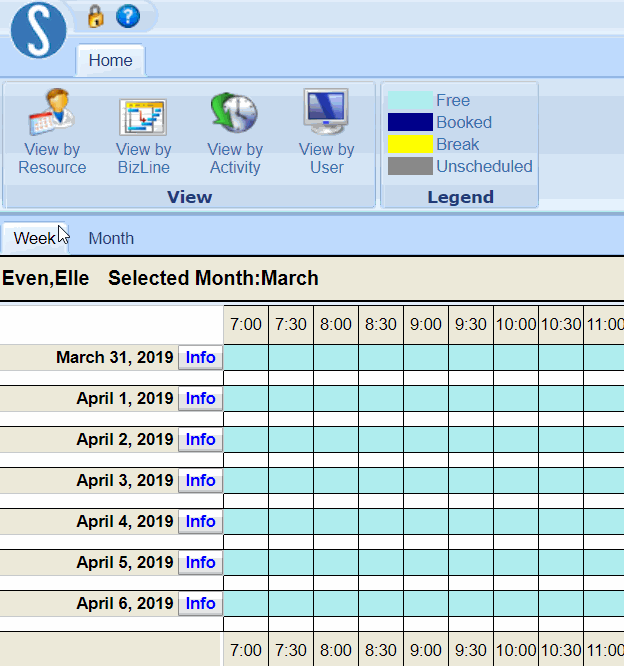Select the 10:30 slot on April 1, 2019

pos(561,398)
